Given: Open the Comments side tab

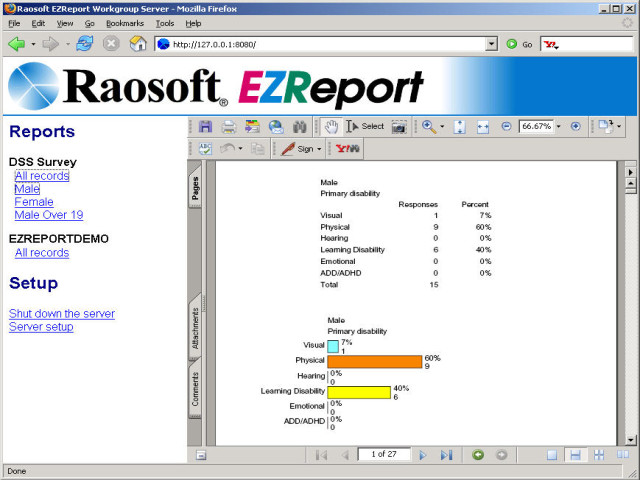Looking at the screenshot, I should 195,389.
